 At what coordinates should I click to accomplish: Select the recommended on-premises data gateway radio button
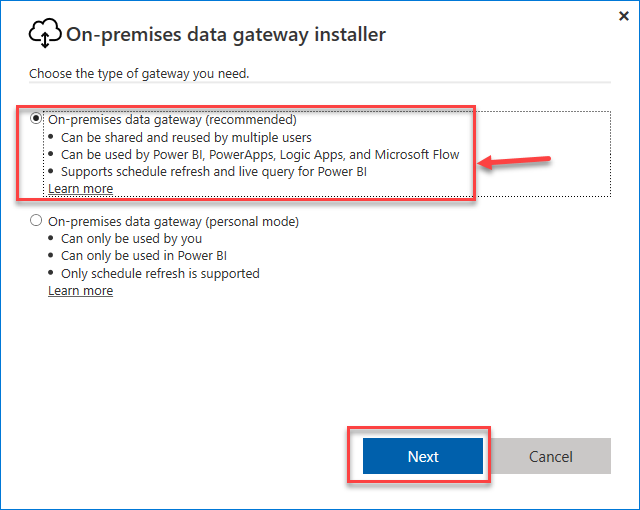tap(37, 119)
